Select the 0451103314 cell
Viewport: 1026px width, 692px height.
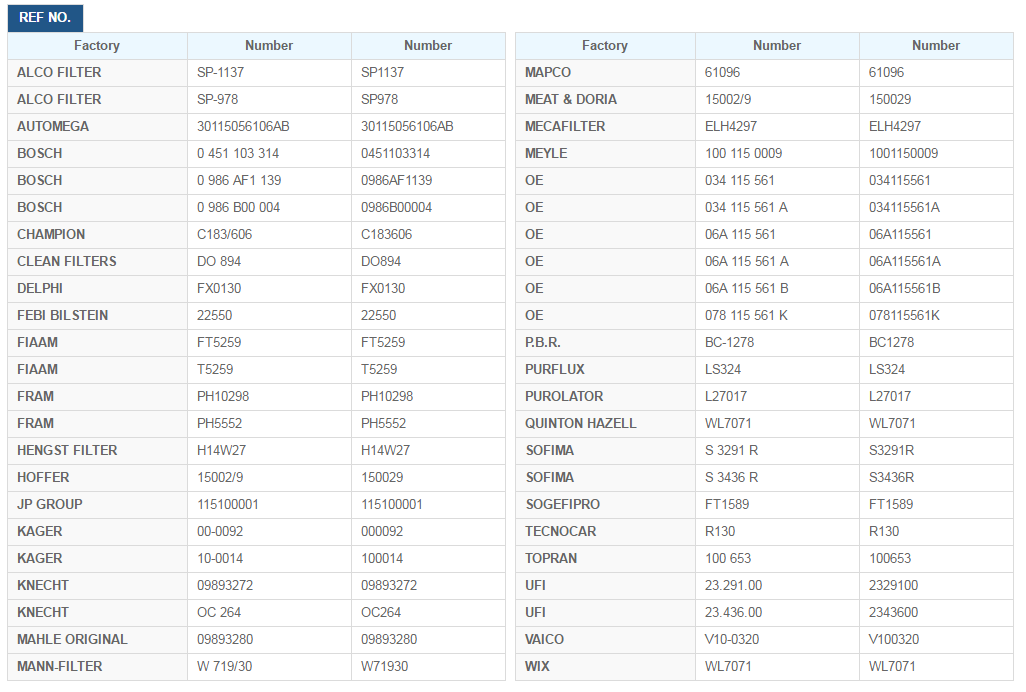pos(428,154)
